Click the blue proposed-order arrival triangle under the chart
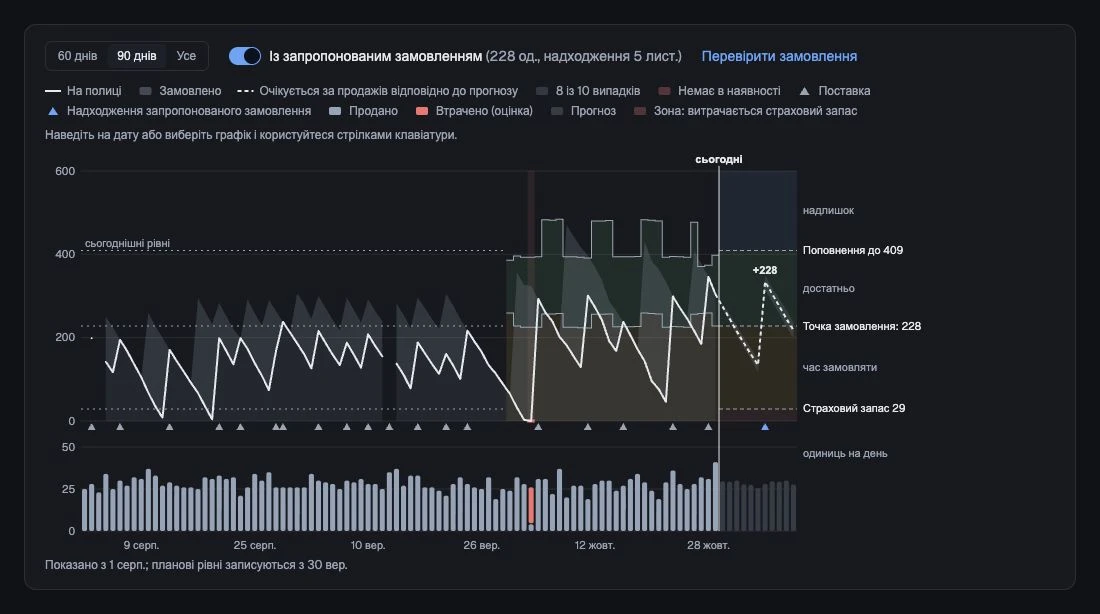 (765, 427)
